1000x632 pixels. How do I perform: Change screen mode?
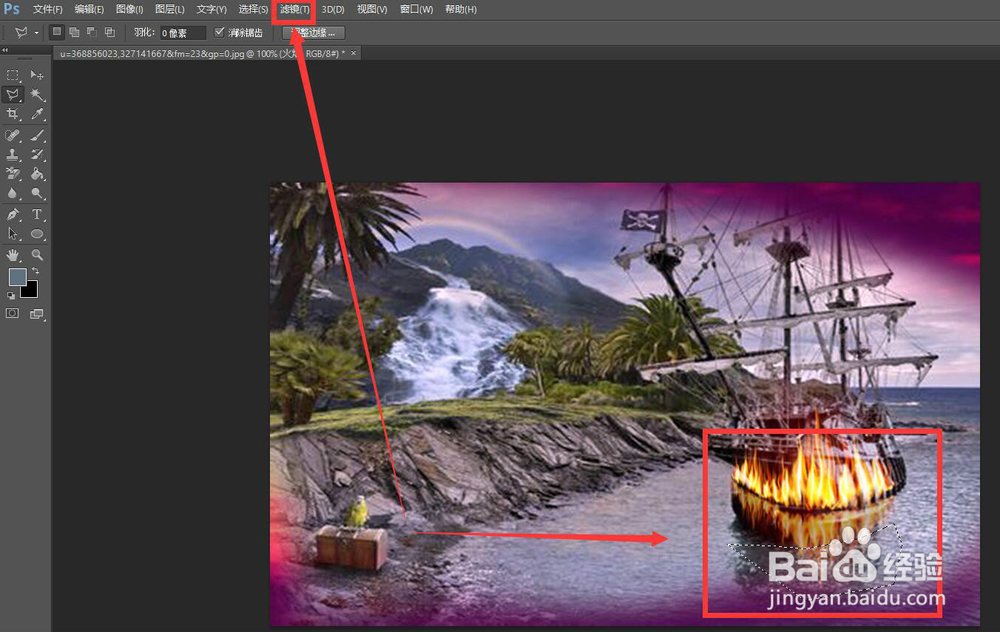[x=37, y=314]
